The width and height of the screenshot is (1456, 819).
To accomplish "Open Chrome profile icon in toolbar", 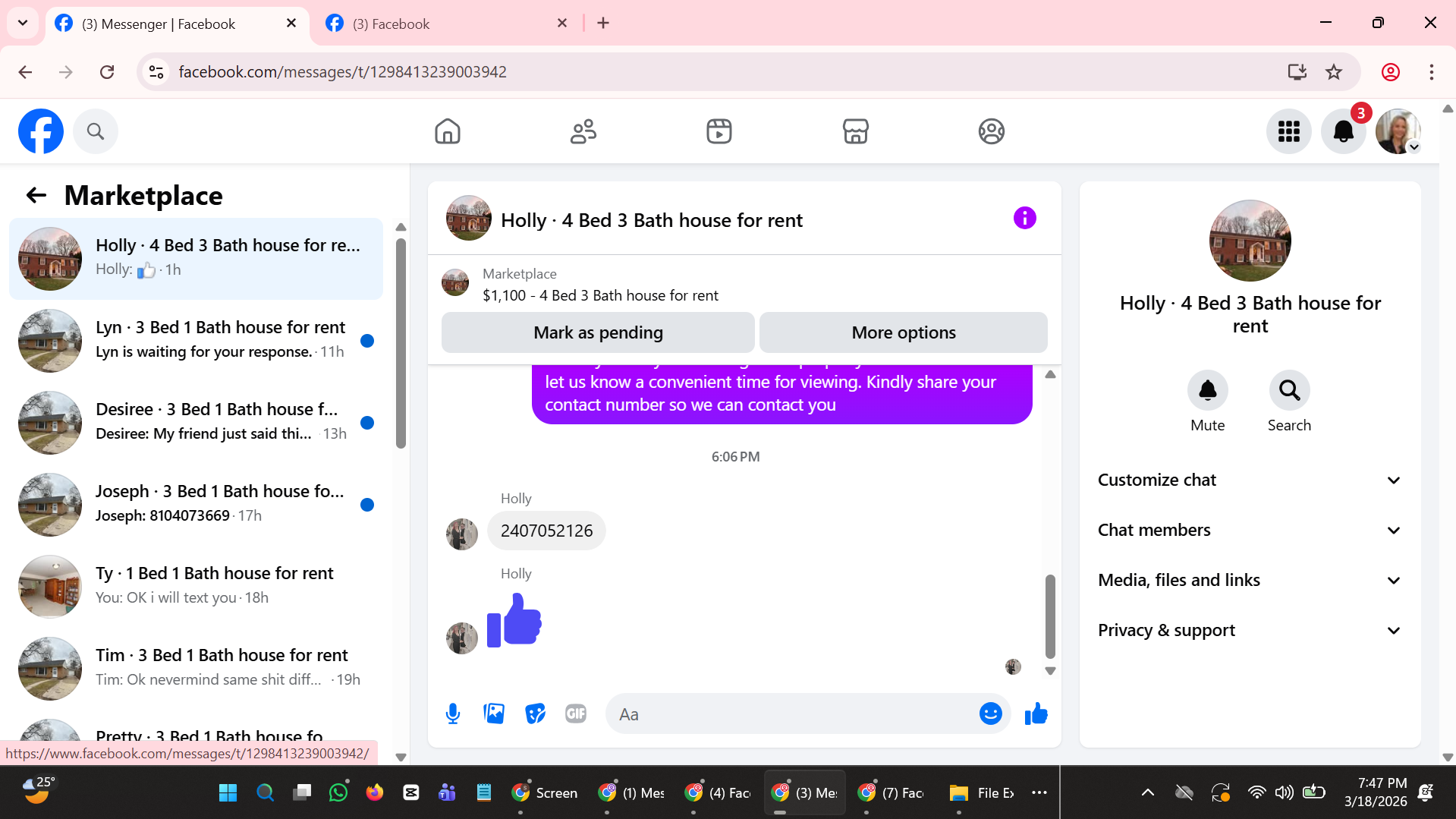I will coord(1390,72).
